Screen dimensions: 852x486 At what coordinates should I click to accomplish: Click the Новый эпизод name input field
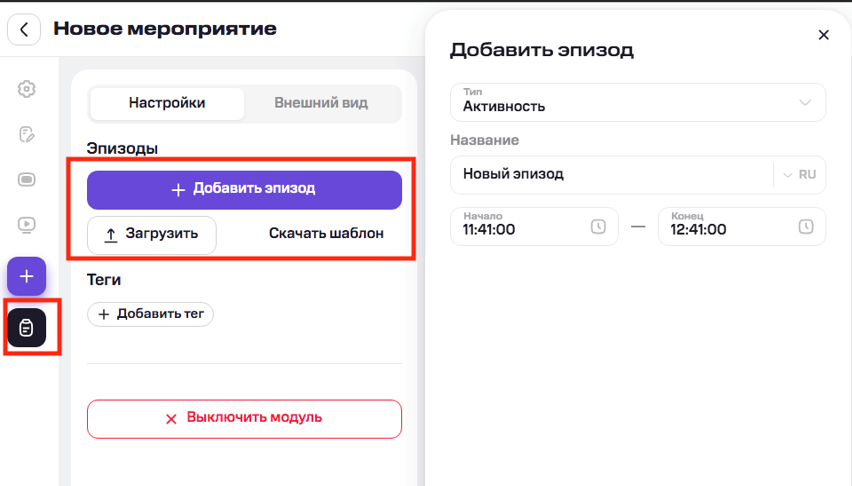(610, 174)
